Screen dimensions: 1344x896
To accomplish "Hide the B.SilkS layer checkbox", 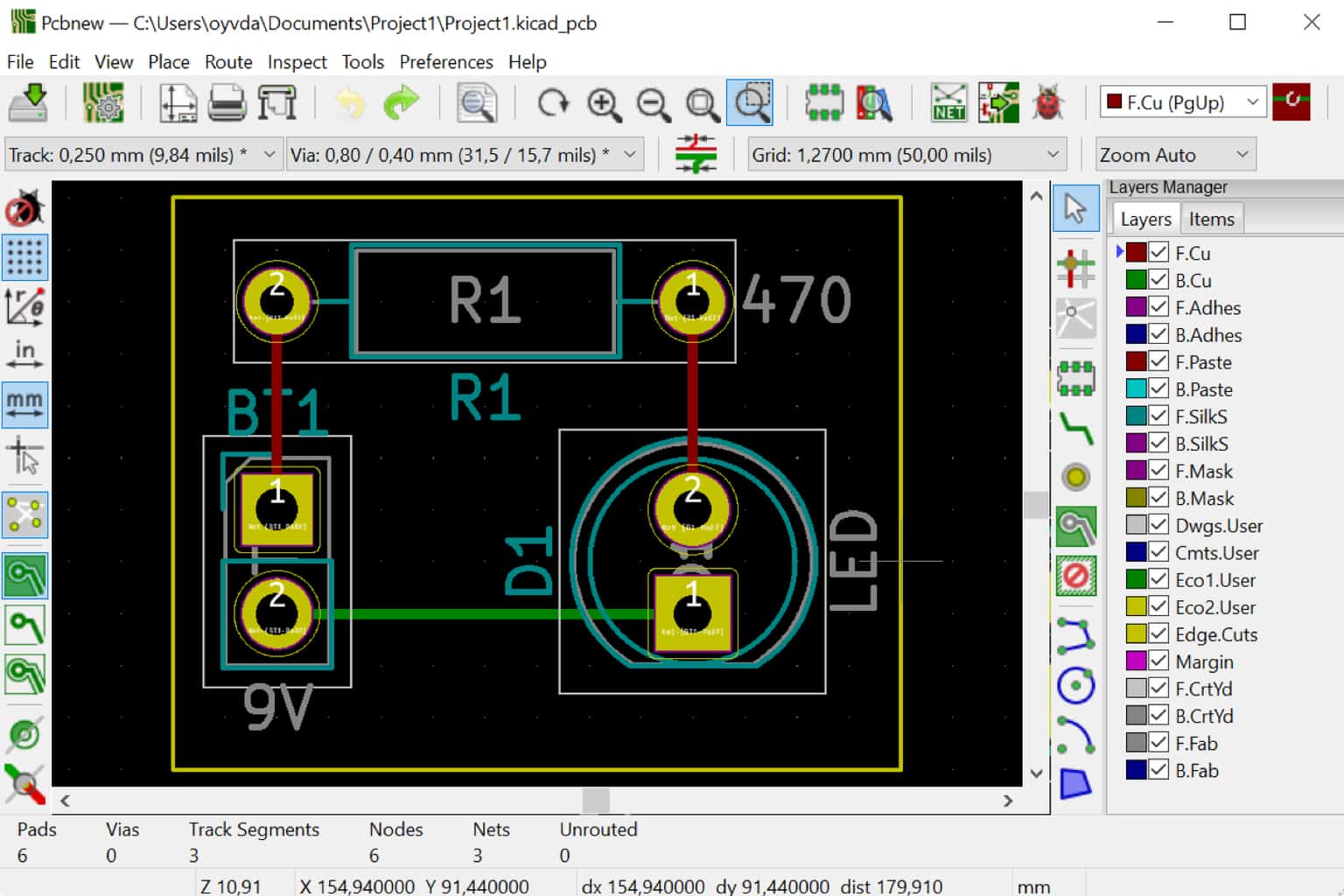I will point(1157,444).
